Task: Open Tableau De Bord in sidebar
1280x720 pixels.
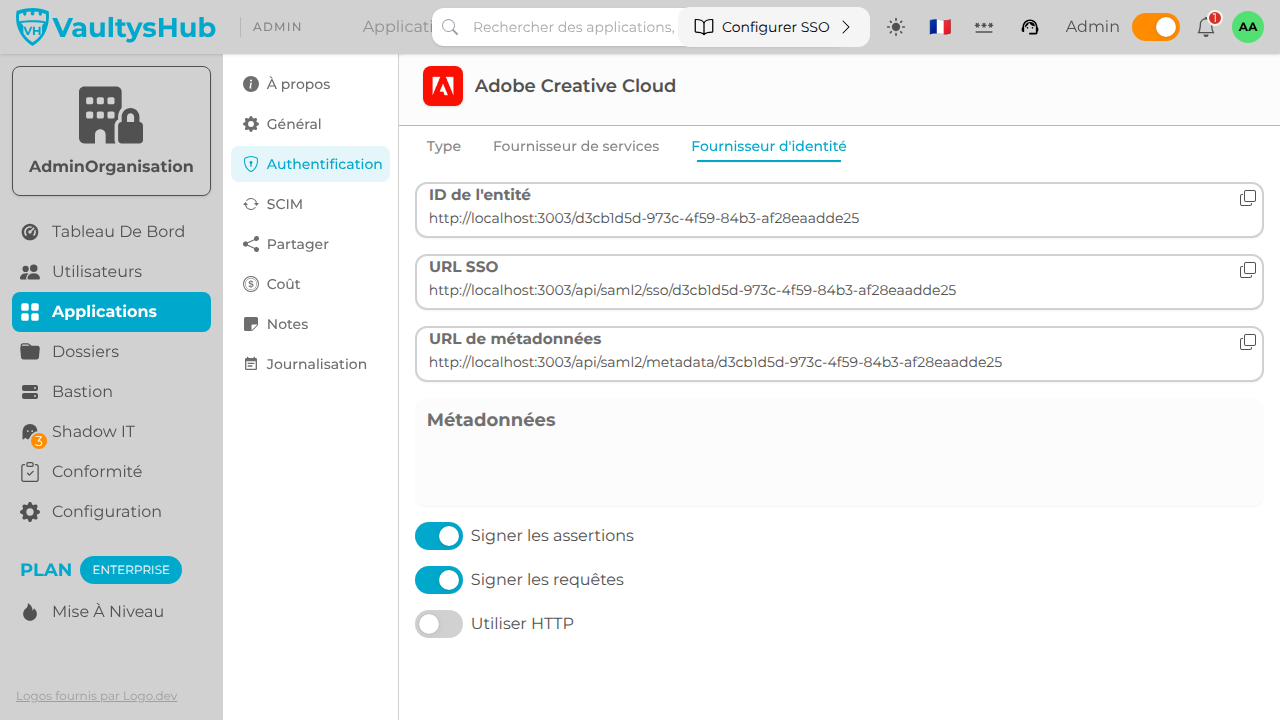Action: point(111,232)
